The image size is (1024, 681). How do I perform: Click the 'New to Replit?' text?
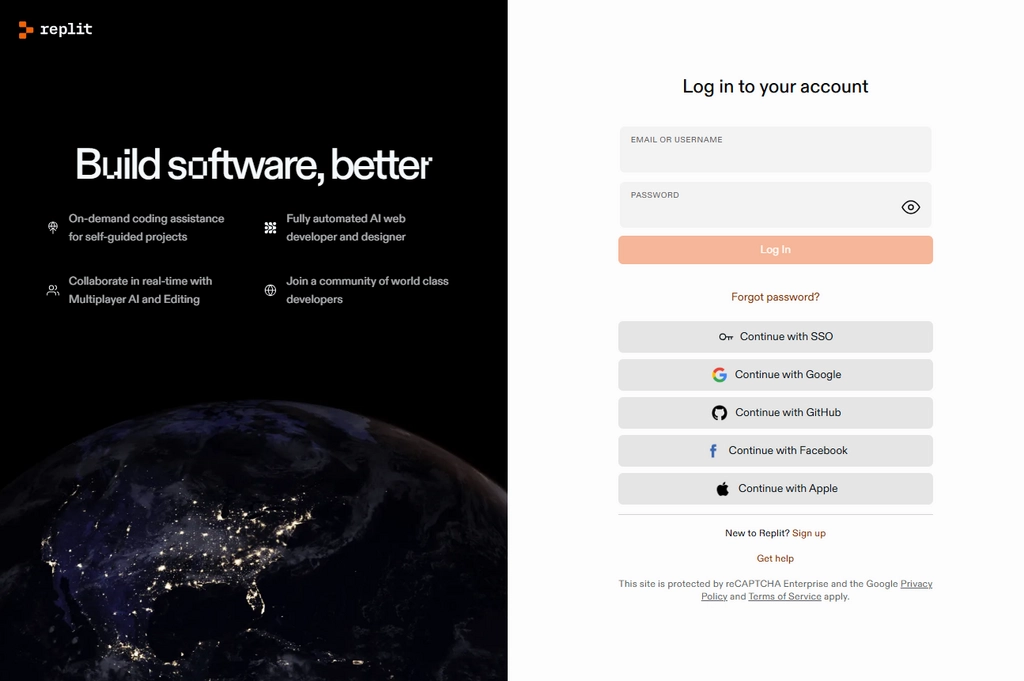click(x=757, y=533)
